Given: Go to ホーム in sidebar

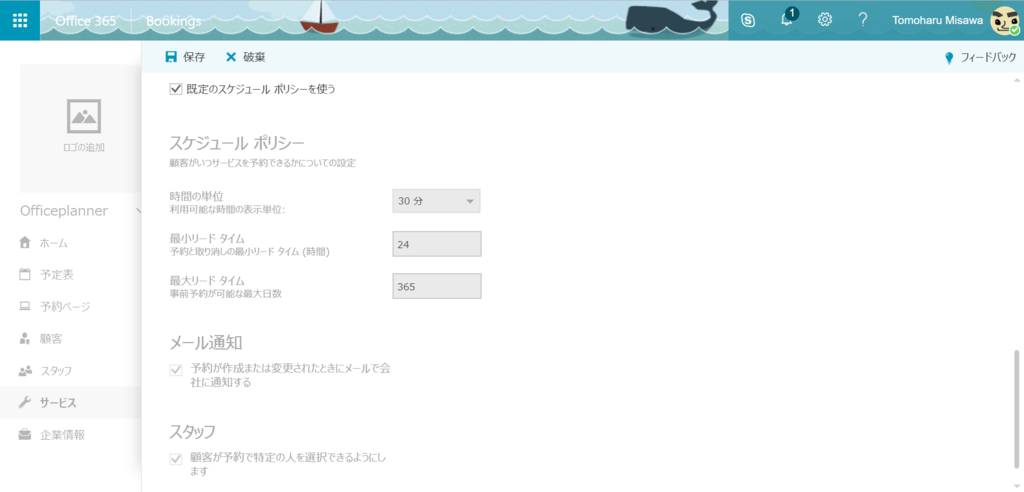Looking at the screenshot, I should (54, 243).
